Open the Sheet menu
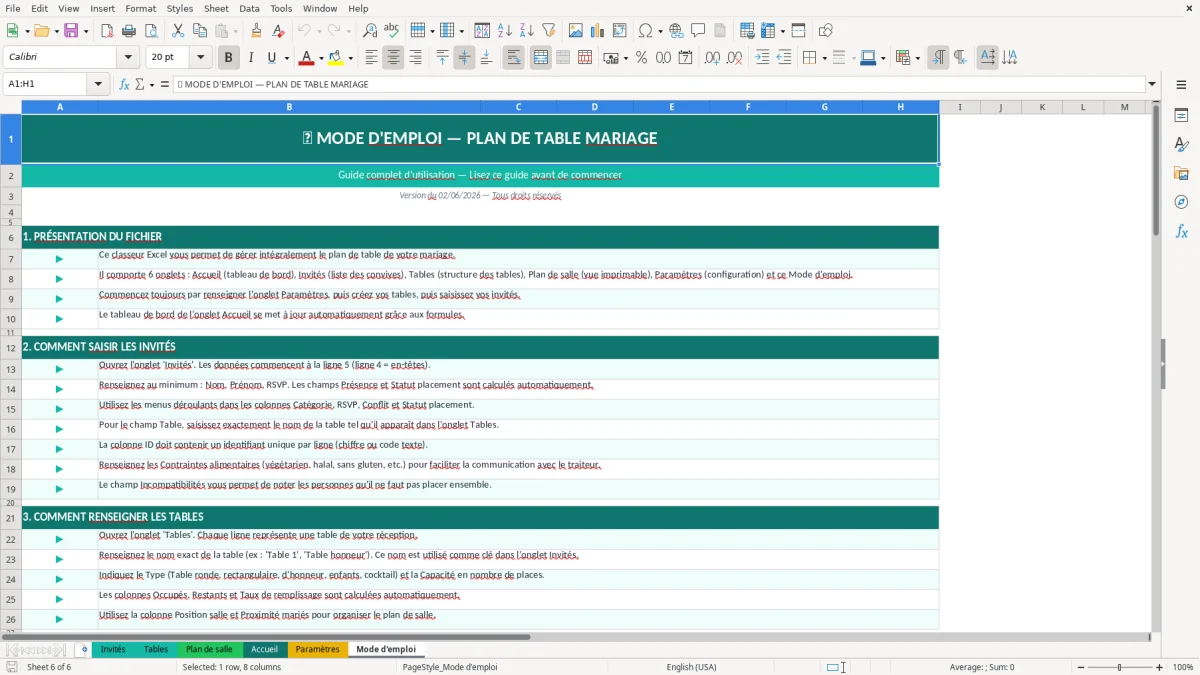The height and width of the screenshot is (675, 1200). [216, 8]
